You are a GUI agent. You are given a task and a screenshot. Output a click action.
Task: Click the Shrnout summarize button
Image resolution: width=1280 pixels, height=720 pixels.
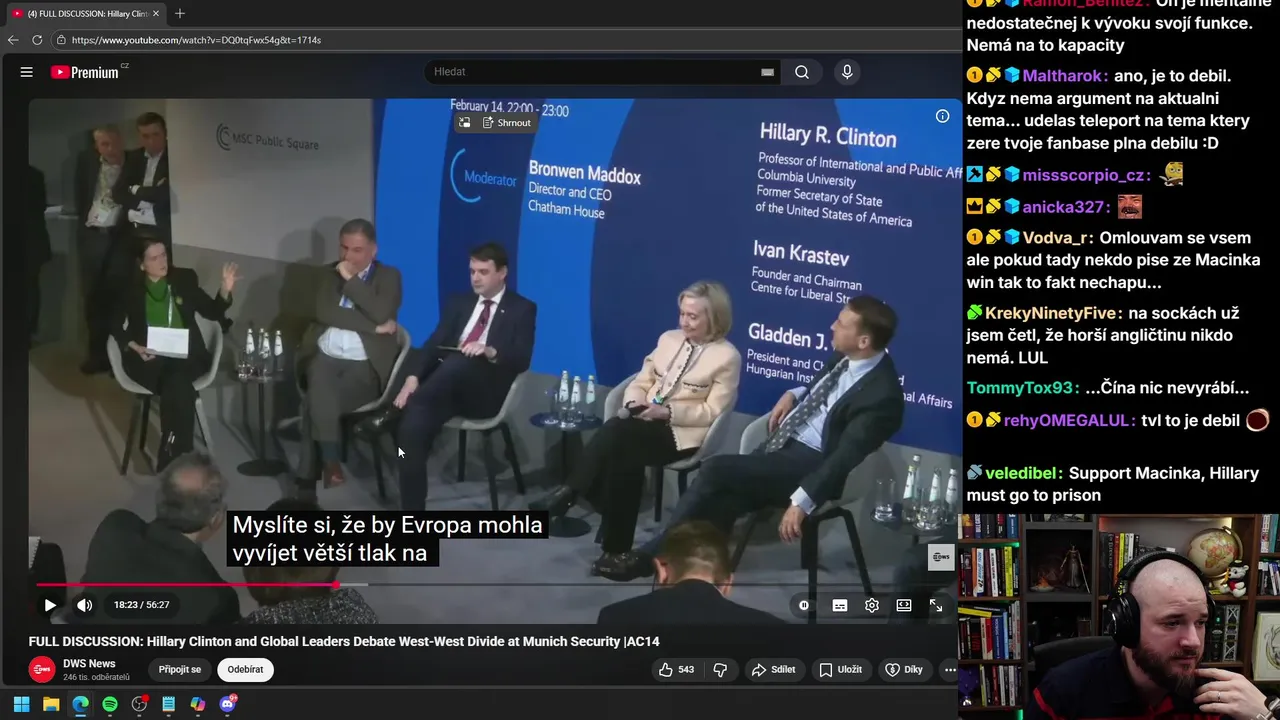pyautogui.click(x=507, y=123)
